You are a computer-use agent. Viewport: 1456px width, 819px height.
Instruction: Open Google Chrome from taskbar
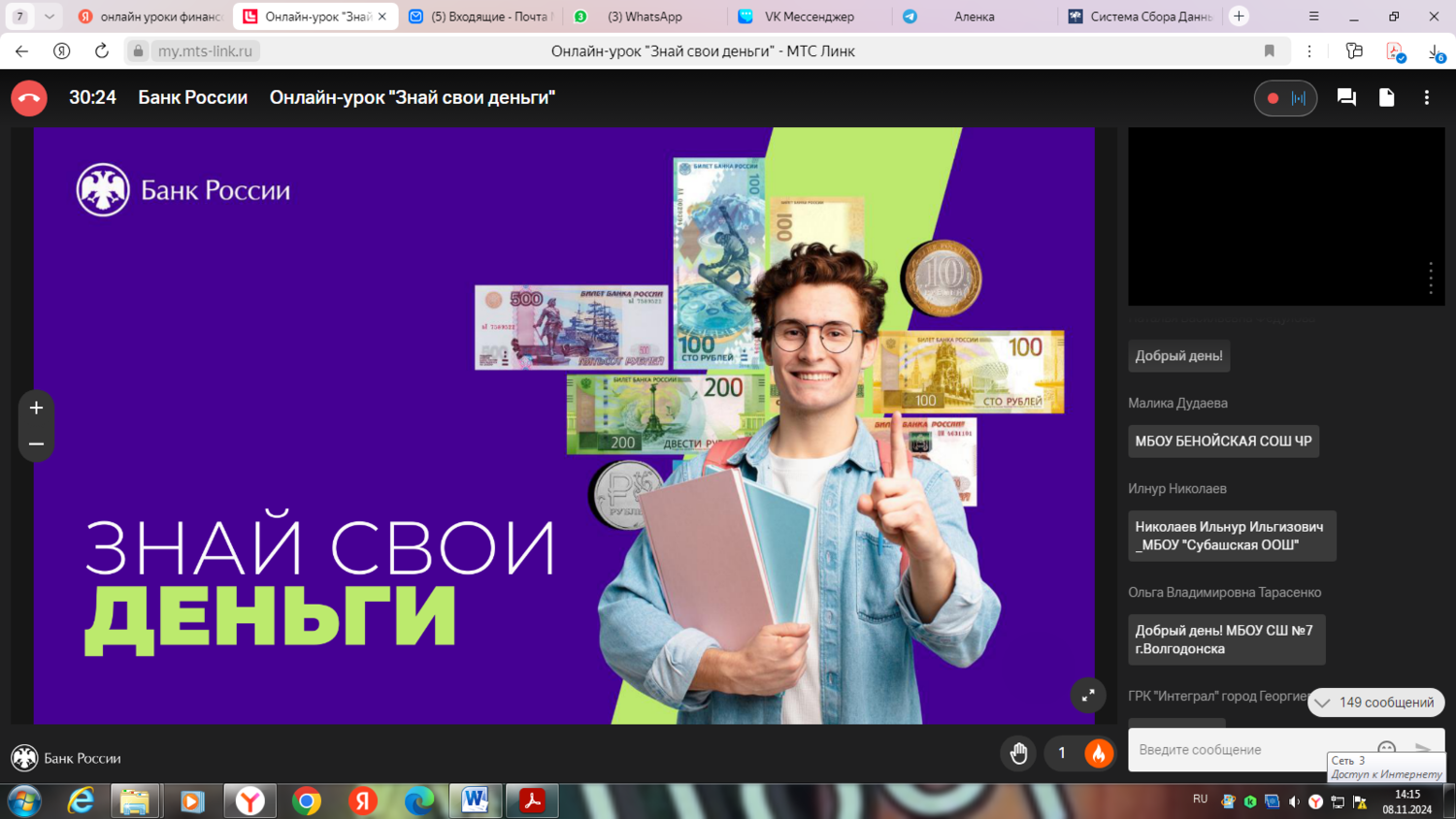(307, 802)
